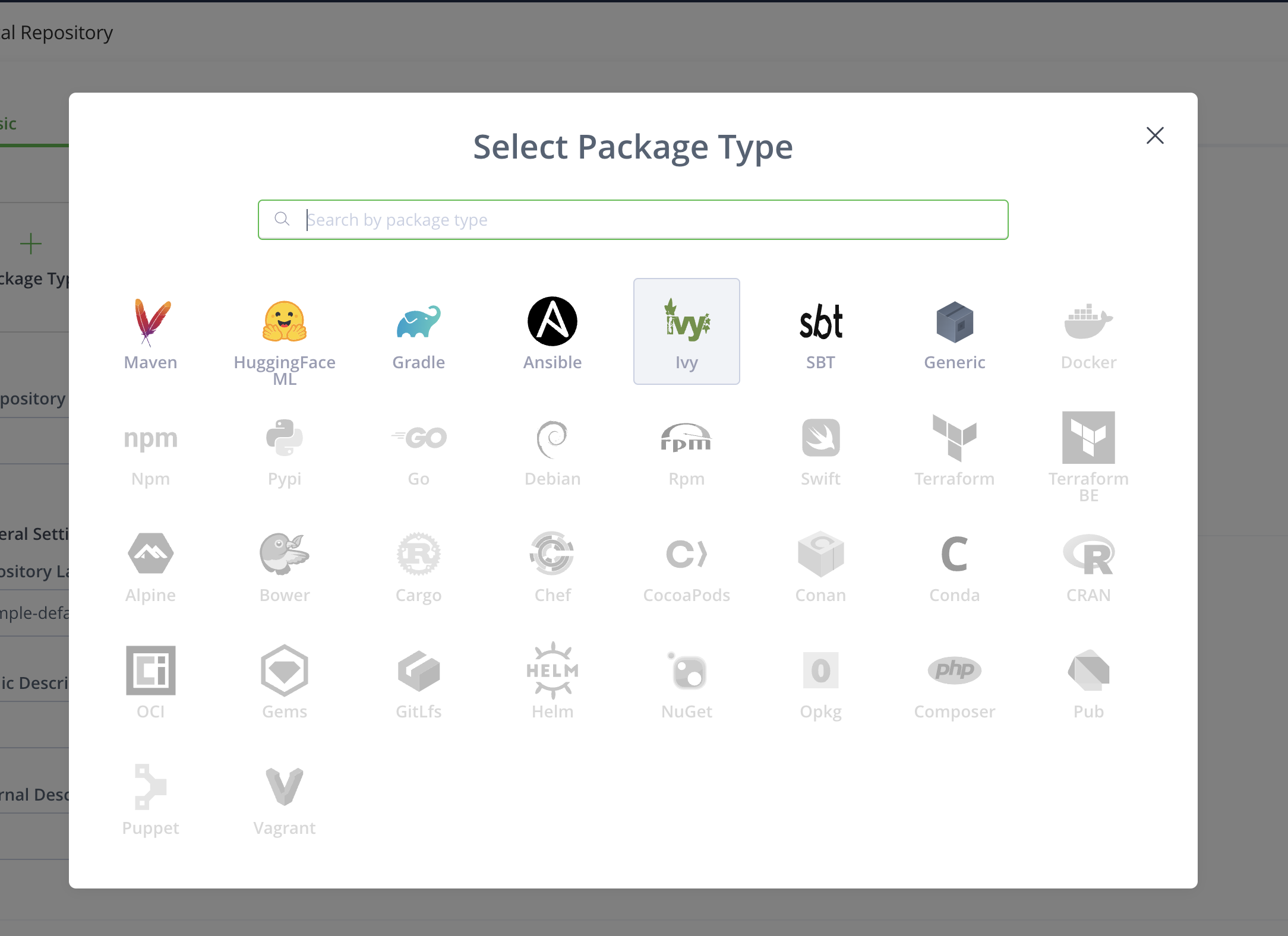This screenshot has width=1288, height=936.
Task: Pick the Gradle elephant icon
Action: point(419,322)
